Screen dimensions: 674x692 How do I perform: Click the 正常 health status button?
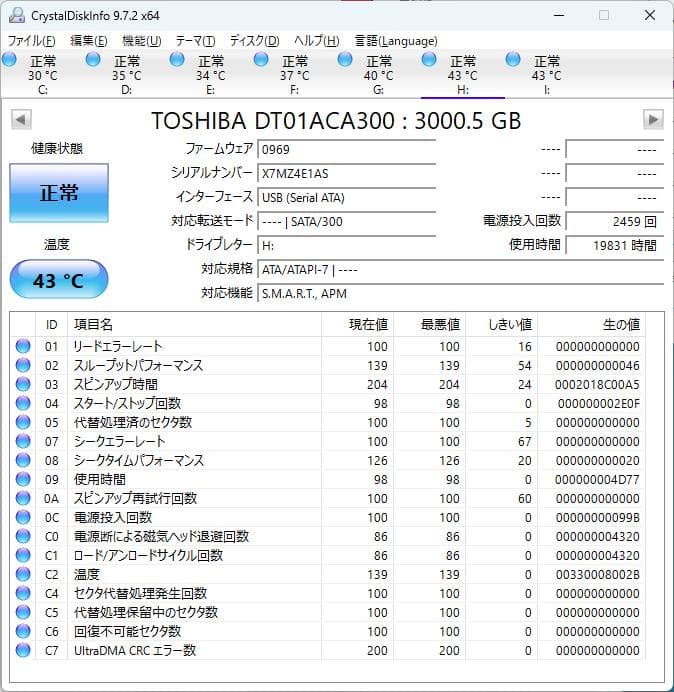click(59, 193)
